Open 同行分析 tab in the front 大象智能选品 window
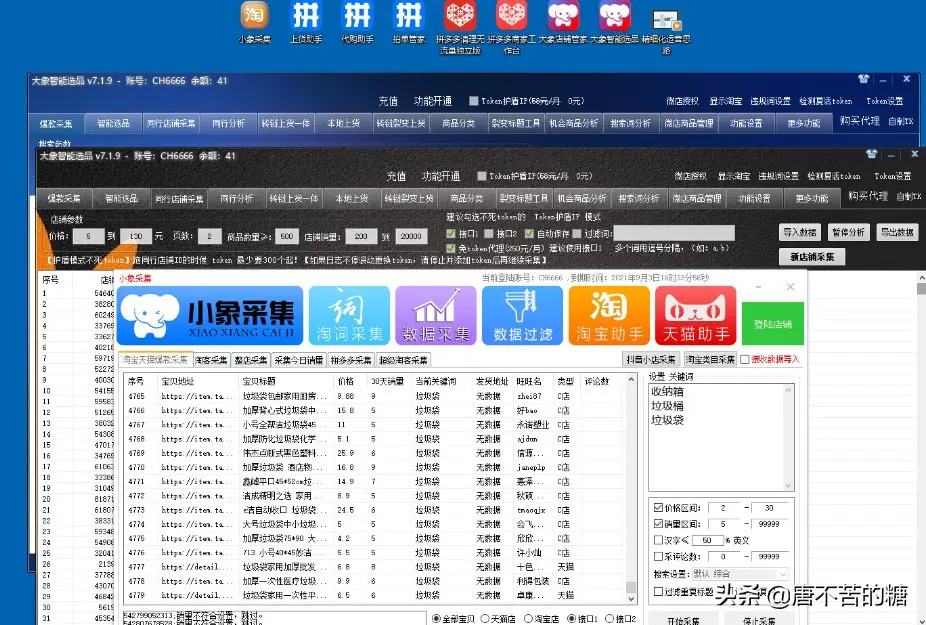 click(236, 198)
